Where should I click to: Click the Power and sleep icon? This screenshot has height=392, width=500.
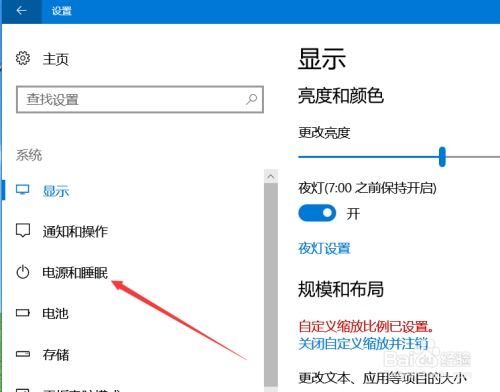coord(23,272)
